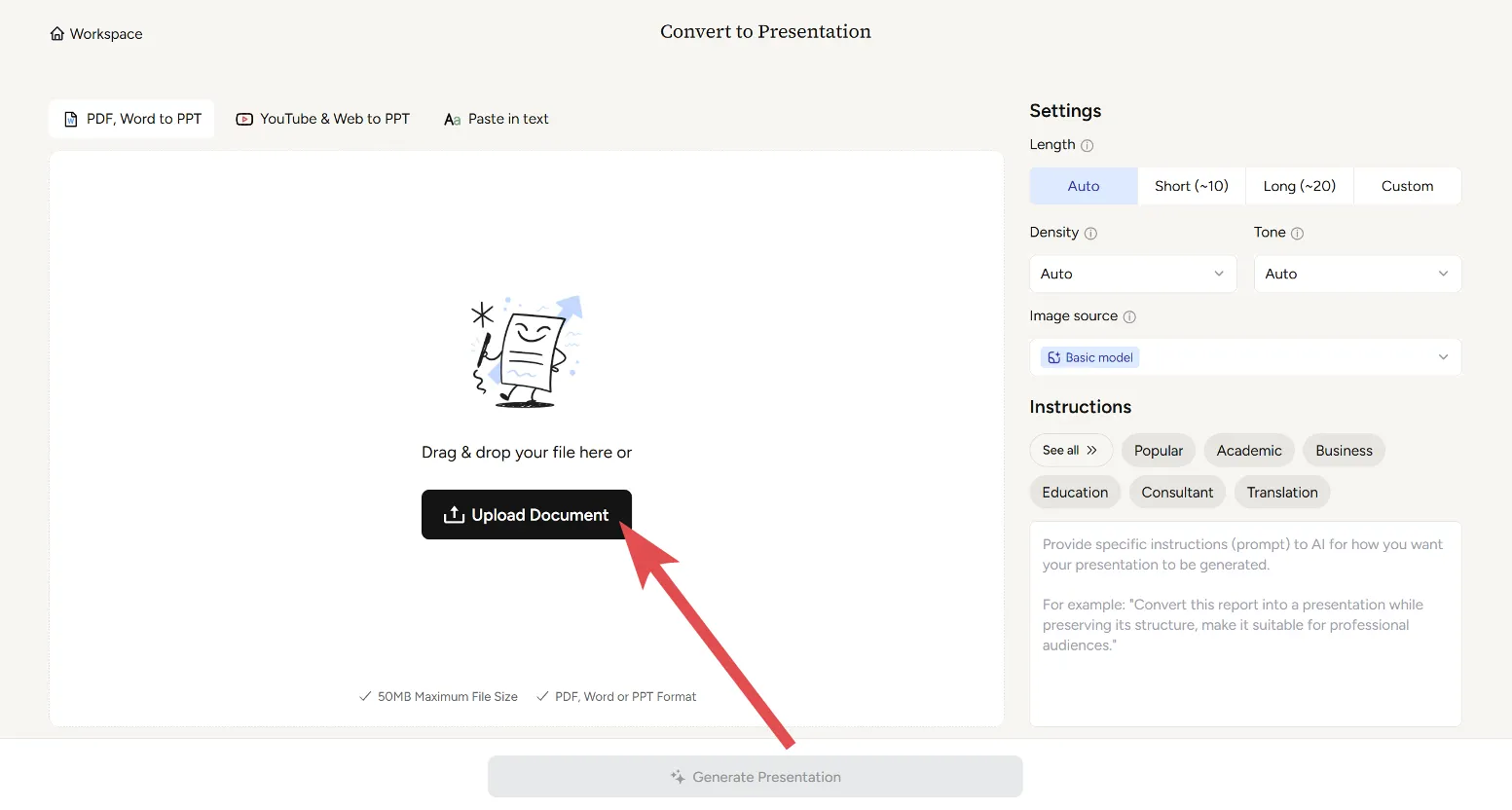Click the sparkle icon on Generate Presentation
The height and width of the screenshot is (810, 1512).
click(678, 777)
